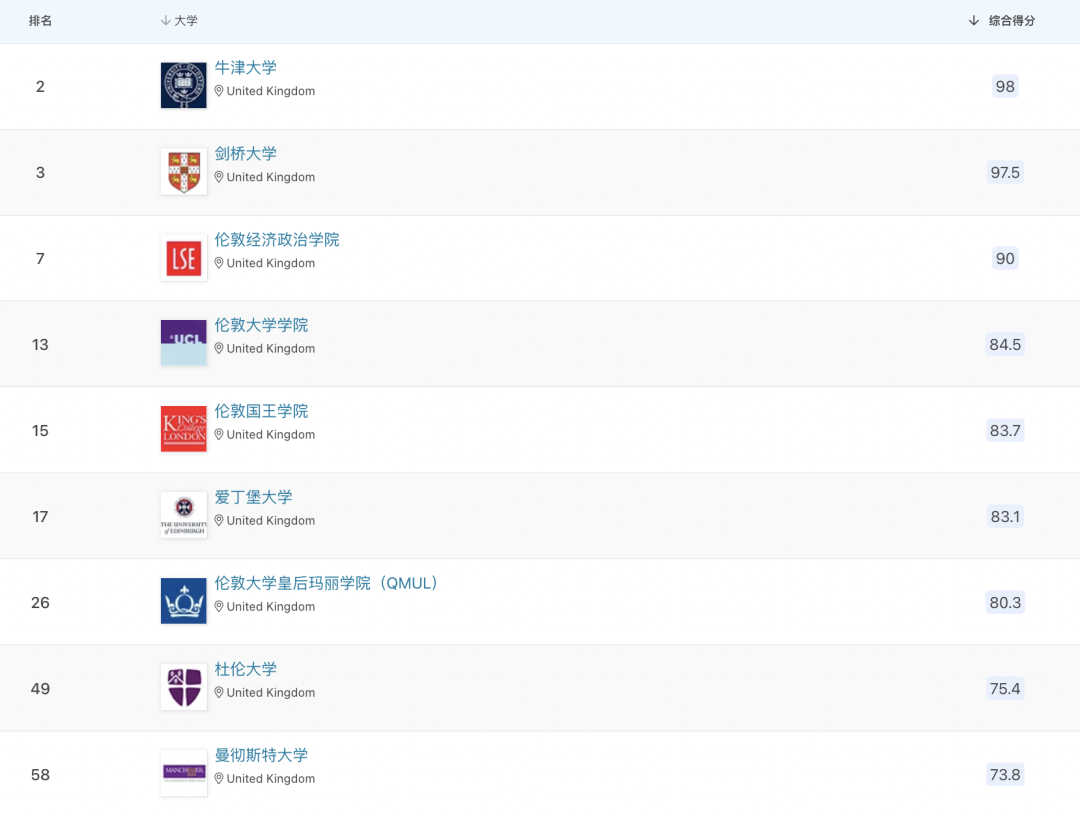Click United Kingdom text under 牛津大学
Screen dimensions: 1080x816
point(271,91)
